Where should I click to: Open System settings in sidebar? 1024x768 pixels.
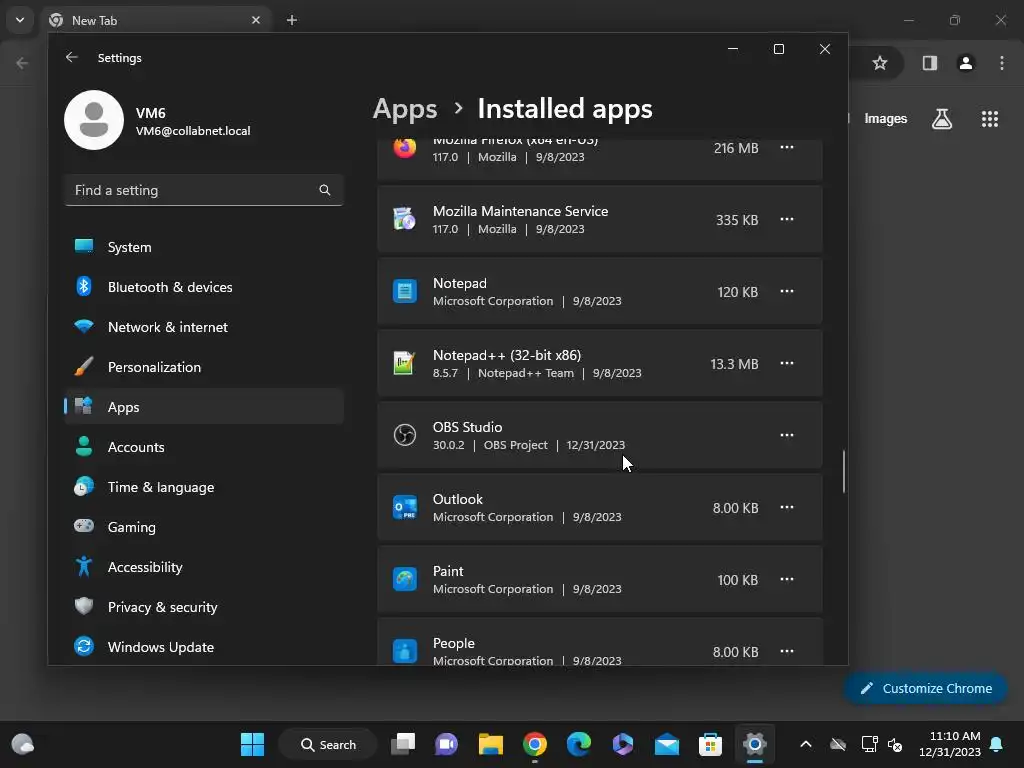[x=204, y=248]
